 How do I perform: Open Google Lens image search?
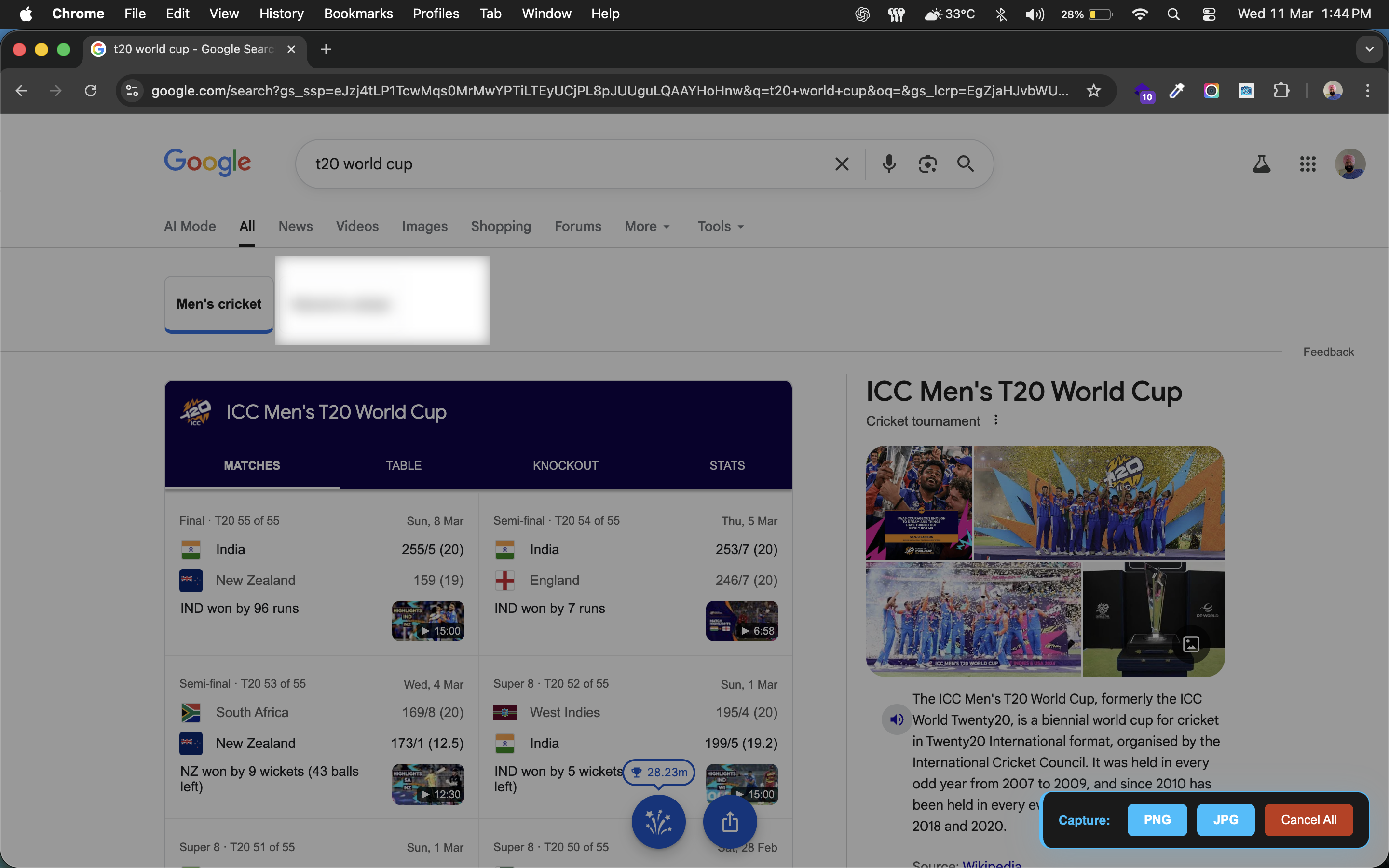927,164
